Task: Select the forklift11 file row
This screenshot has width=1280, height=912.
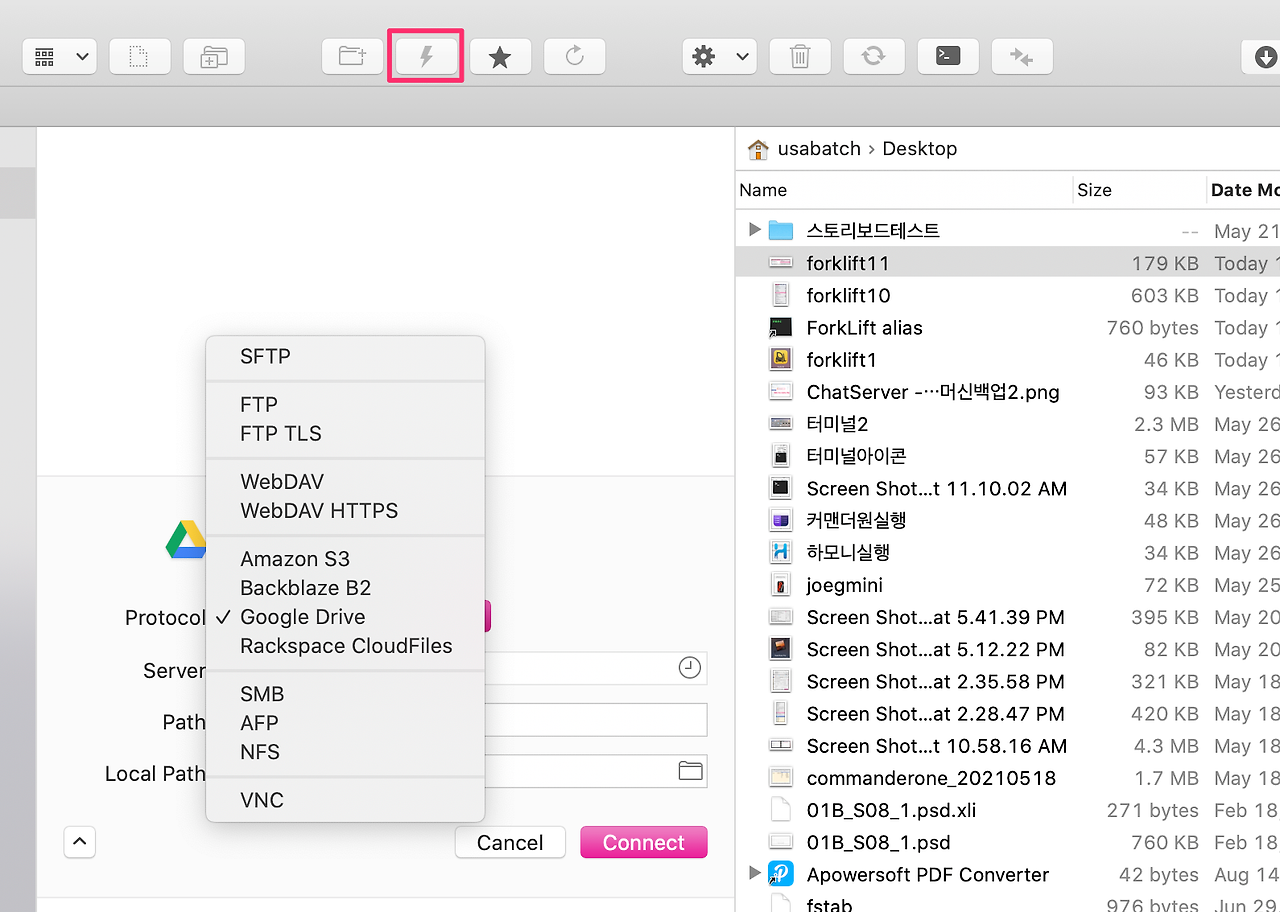Action: 1008,263
